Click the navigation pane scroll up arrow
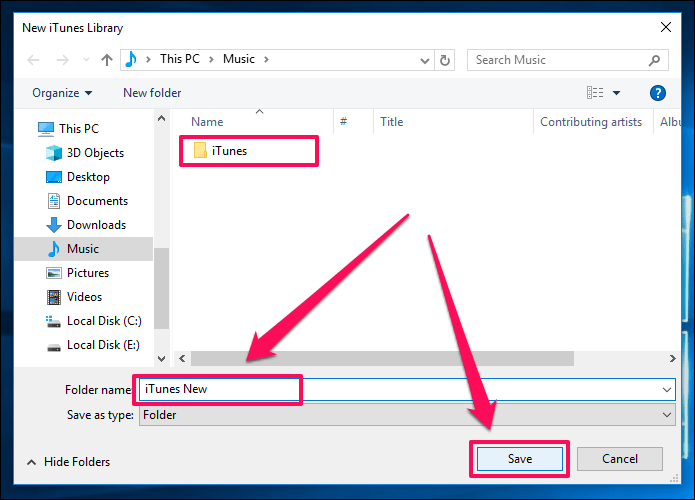The image size is (695, 500). pyautogui.click(x=162, y=118)
